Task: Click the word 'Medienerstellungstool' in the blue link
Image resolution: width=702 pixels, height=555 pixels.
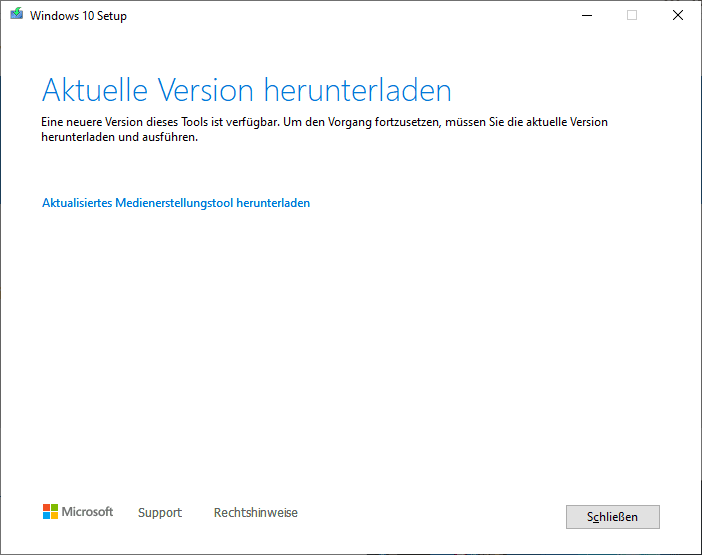Action: tap(174, 203)
